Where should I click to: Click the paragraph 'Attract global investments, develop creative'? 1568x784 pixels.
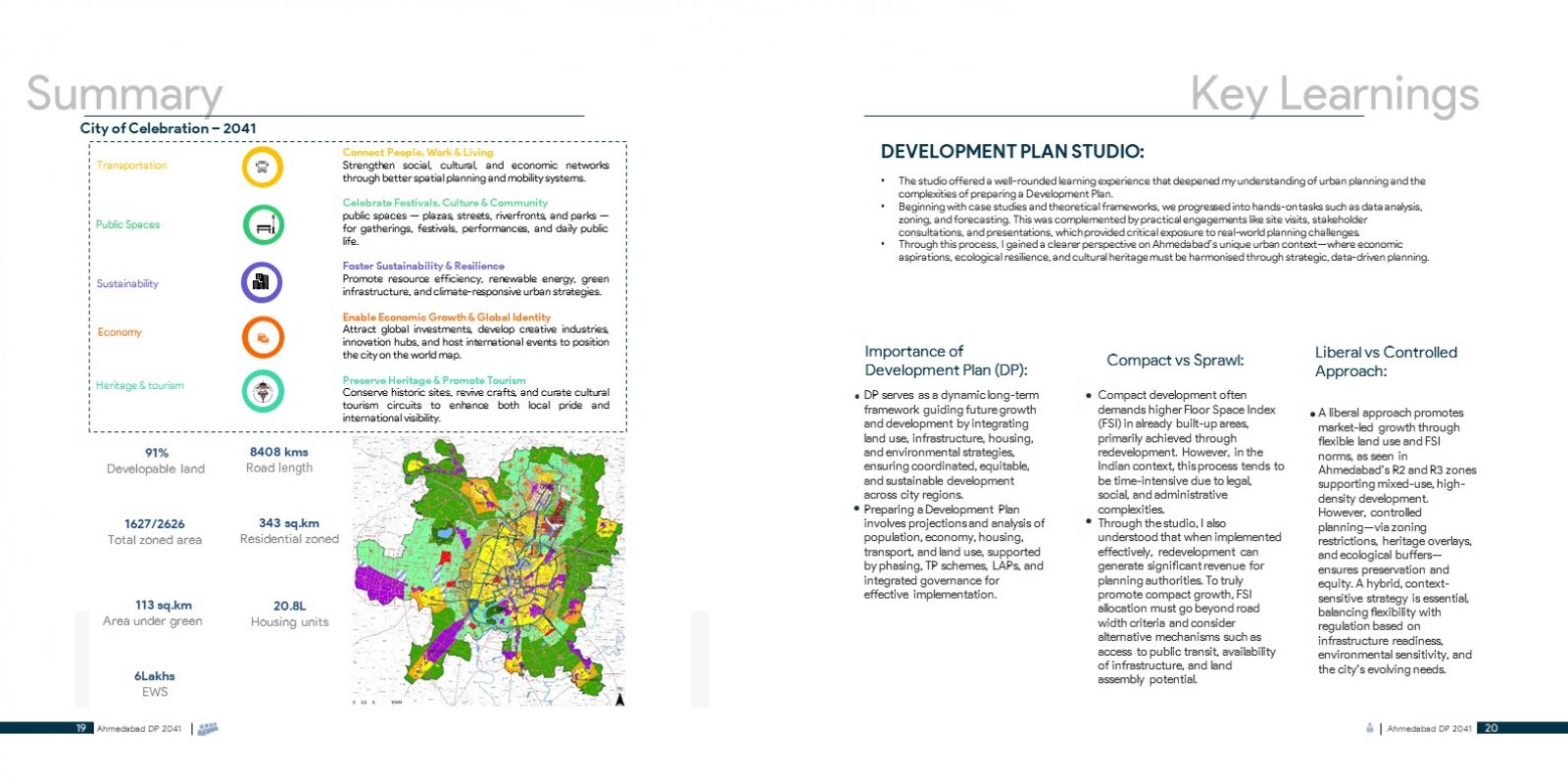click(475, 343)
